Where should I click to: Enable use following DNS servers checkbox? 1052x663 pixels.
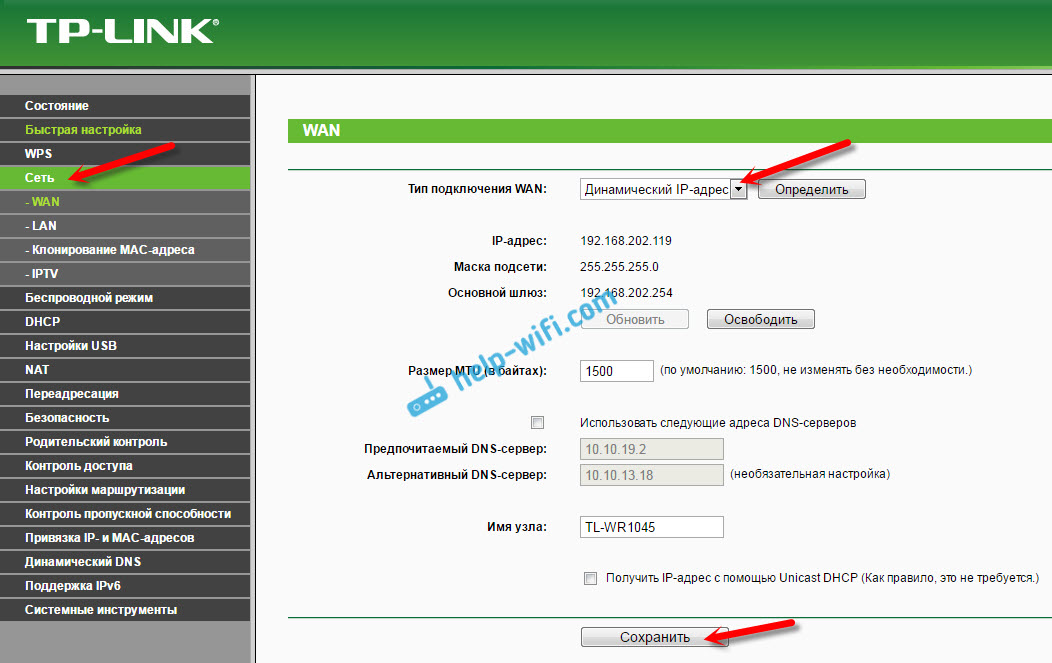(538, 422)
